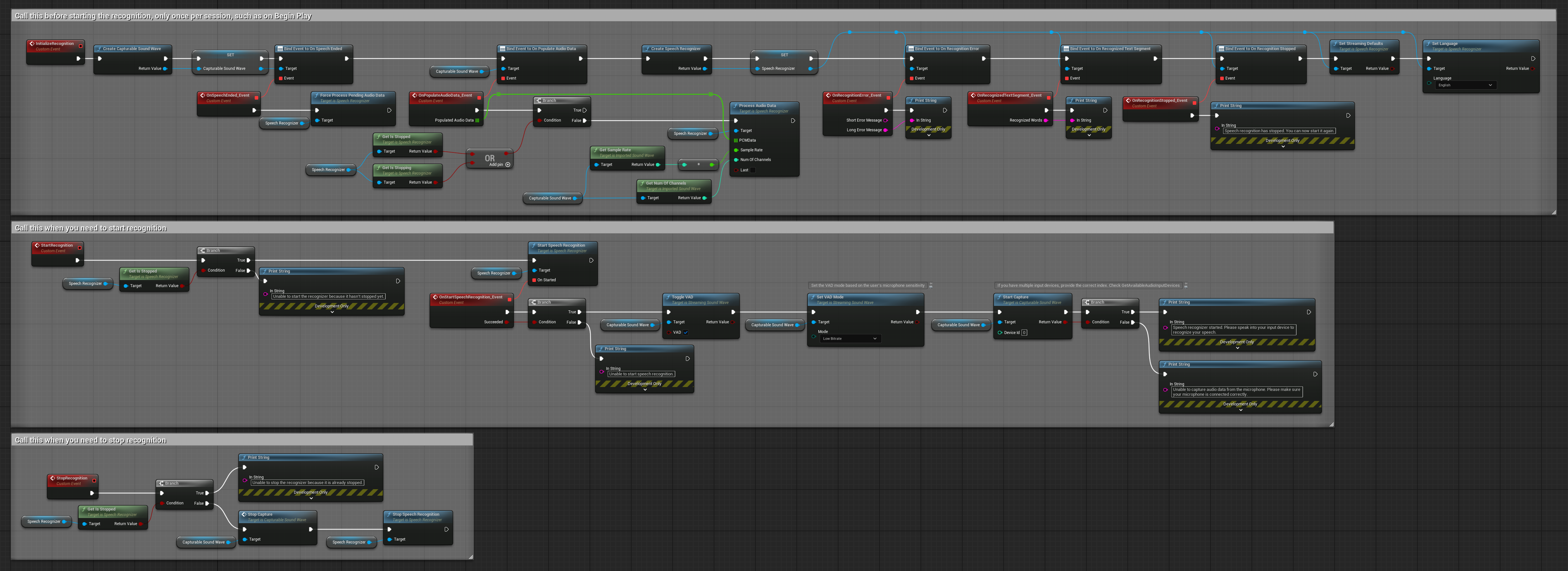Click the InitializeRecognition custom event icon
Screen dimensions: 1568x571
(32, 44)
